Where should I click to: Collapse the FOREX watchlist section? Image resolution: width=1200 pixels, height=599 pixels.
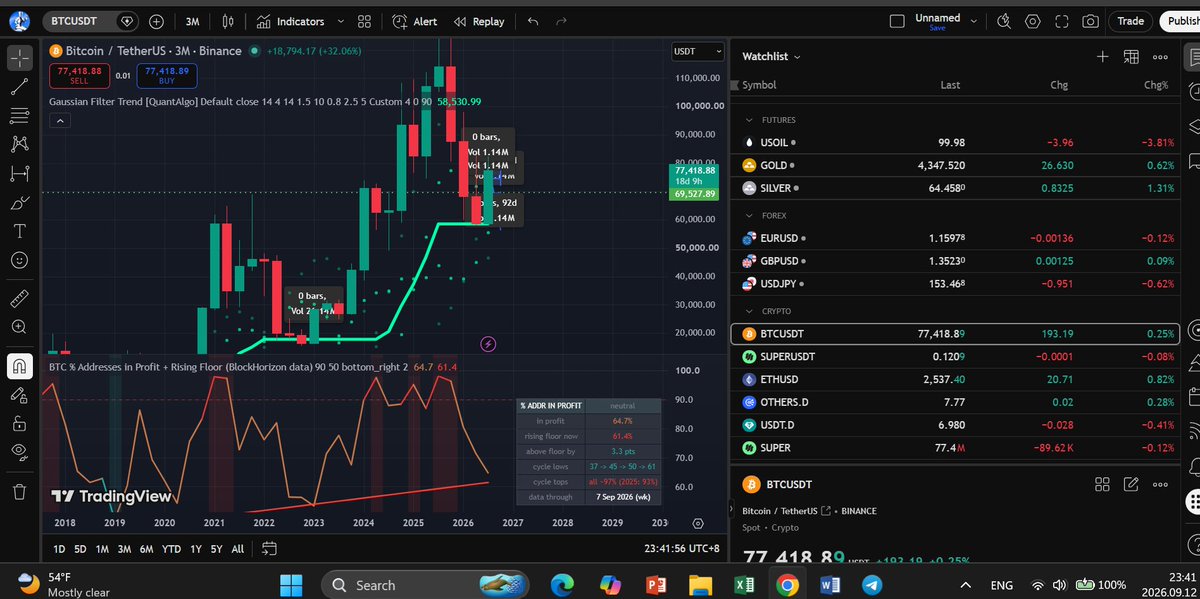(x=750, y=215)
